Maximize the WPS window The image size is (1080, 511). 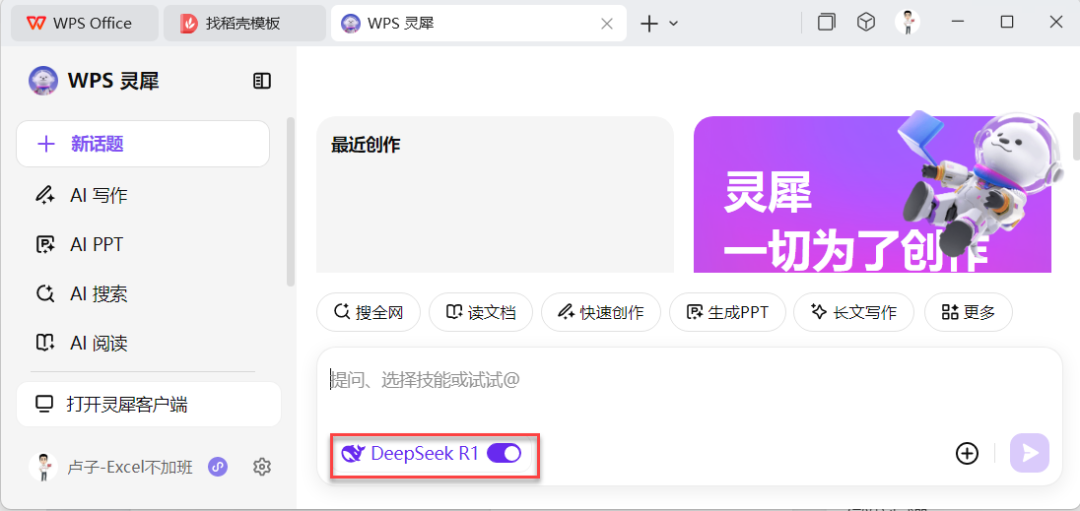click(1006, 22)
